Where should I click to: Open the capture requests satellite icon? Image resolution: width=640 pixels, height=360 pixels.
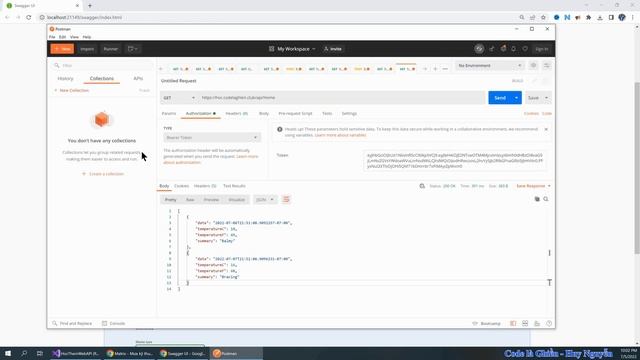click(x=491, y=49)
